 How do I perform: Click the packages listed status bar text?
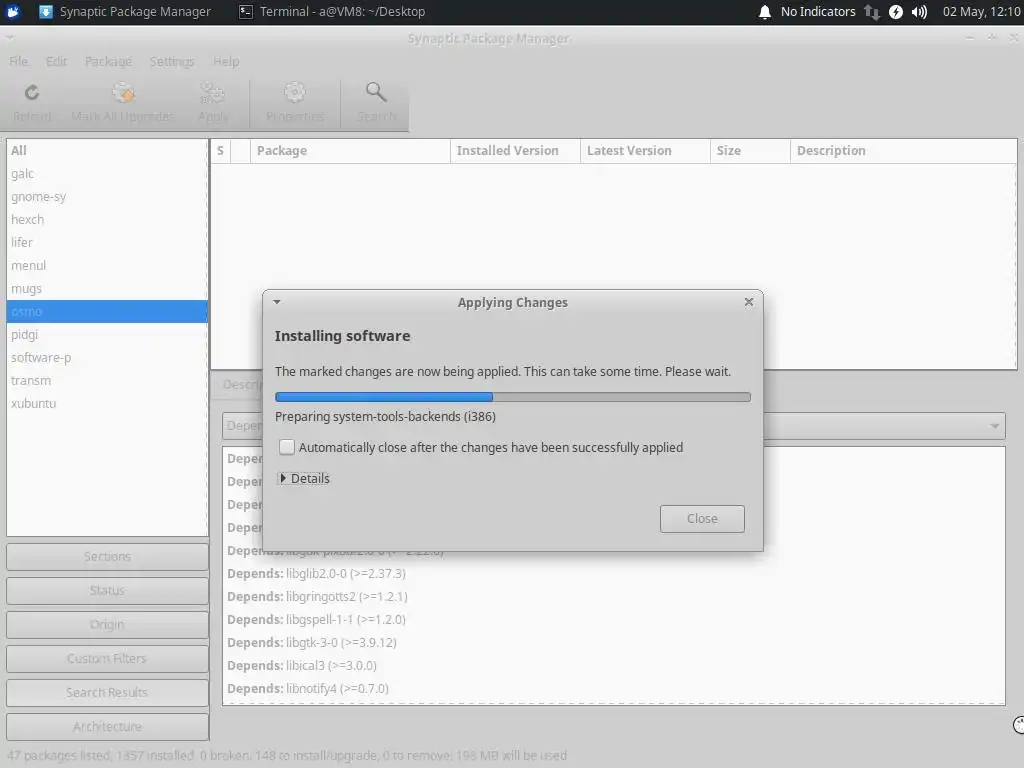click(287, 756)
